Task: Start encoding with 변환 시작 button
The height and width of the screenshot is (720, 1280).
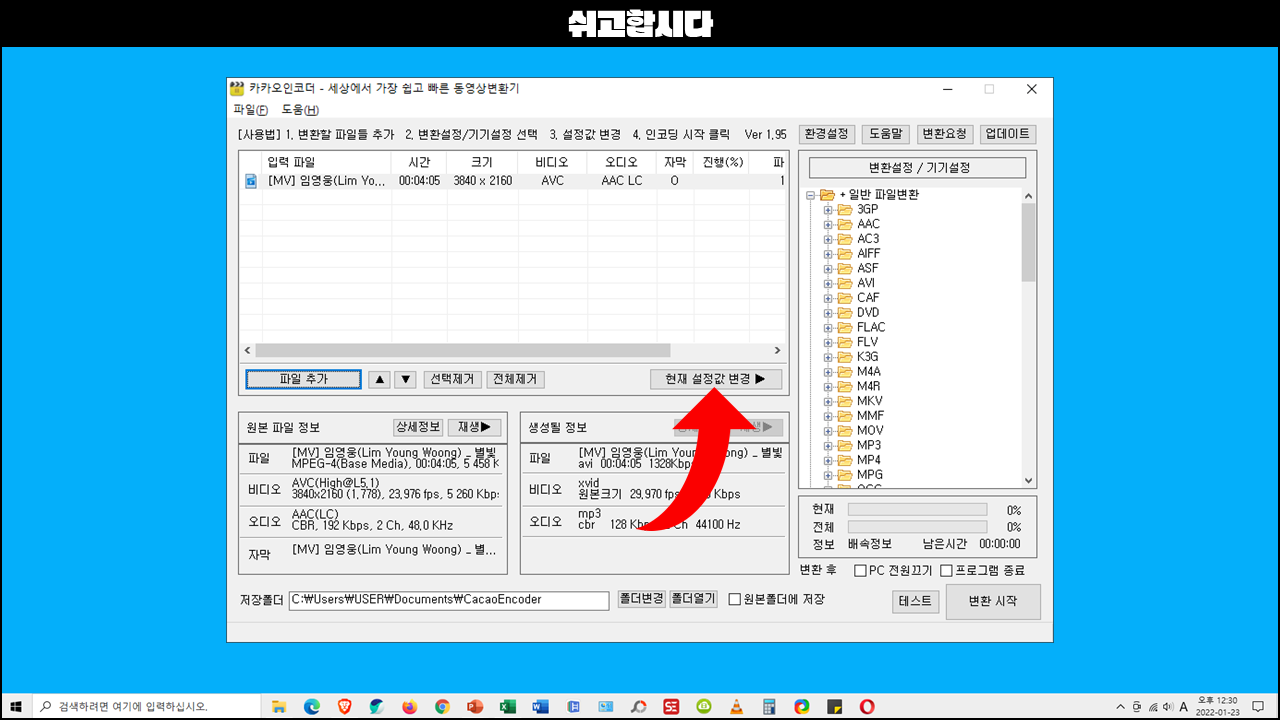Action: (993, 601)
